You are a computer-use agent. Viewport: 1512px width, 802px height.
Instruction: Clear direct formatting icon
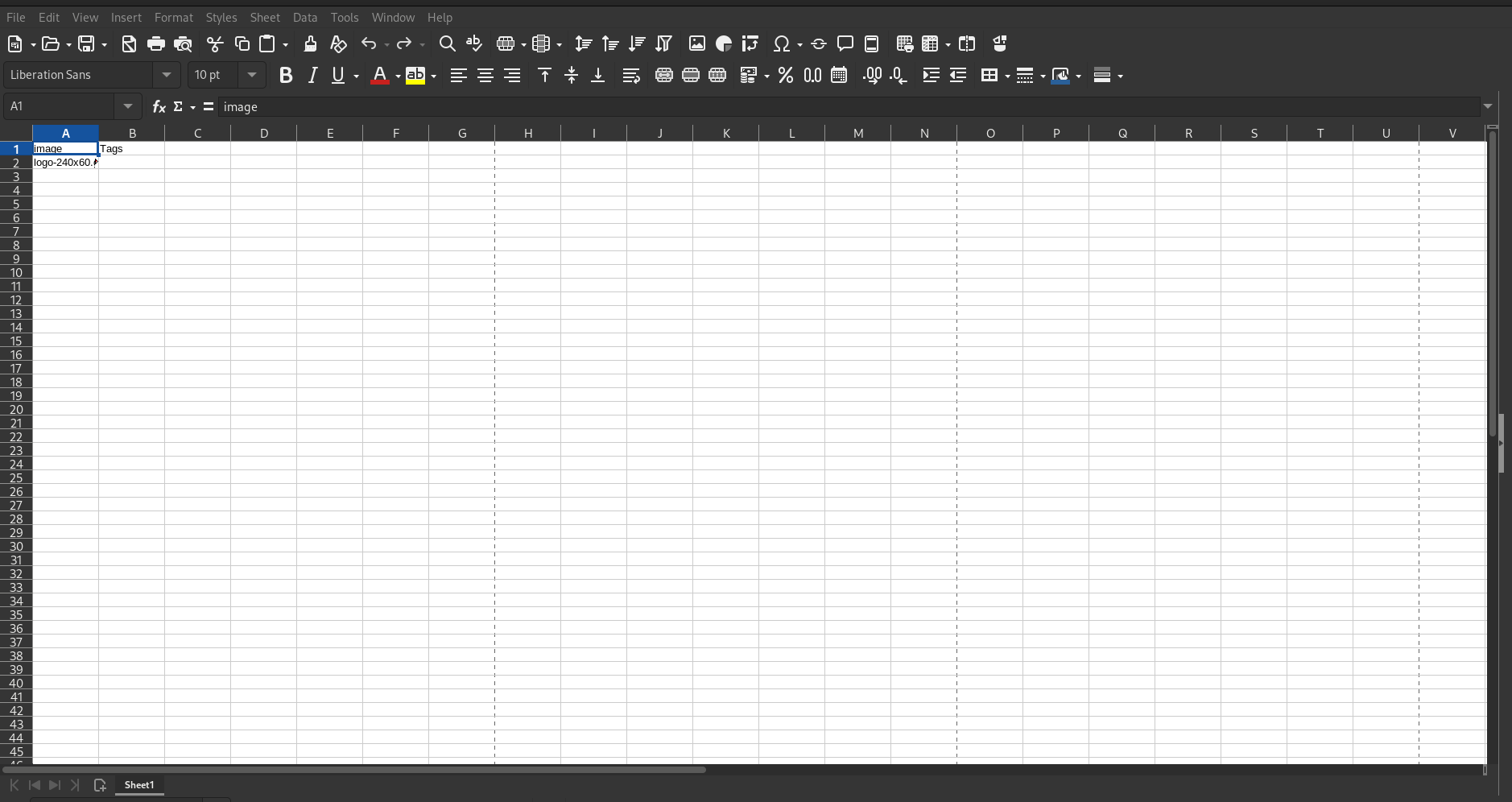click(x=338, y=44)
